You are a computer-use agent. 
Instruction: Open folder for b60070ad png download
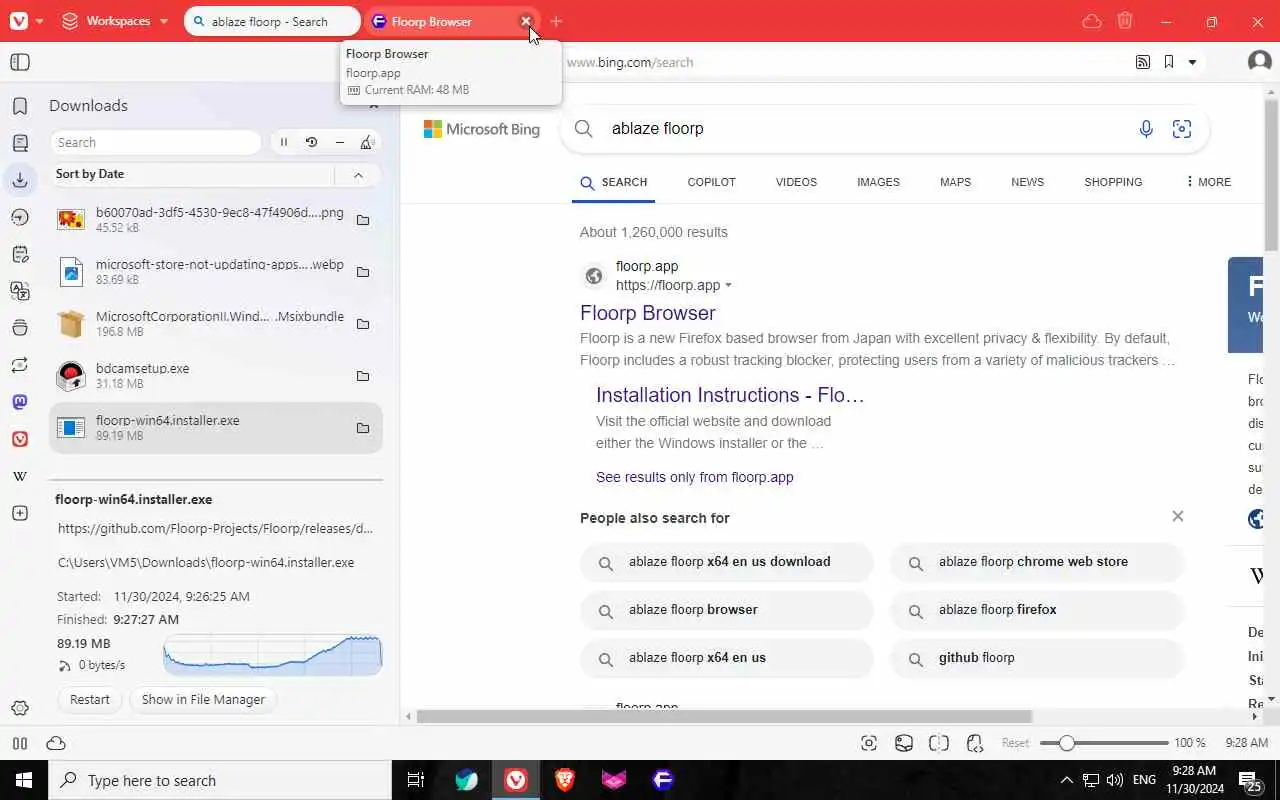click(363, 220)
